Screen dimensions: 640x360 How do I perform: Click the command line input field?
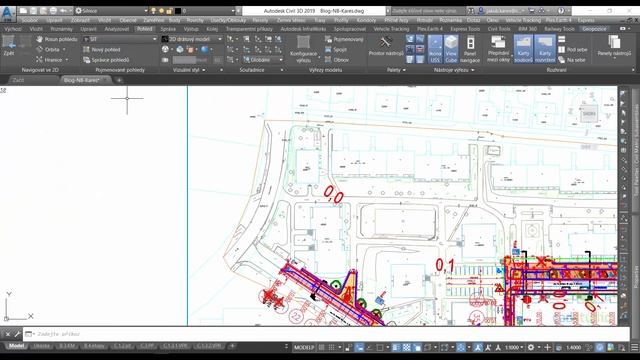click(327, 334)
